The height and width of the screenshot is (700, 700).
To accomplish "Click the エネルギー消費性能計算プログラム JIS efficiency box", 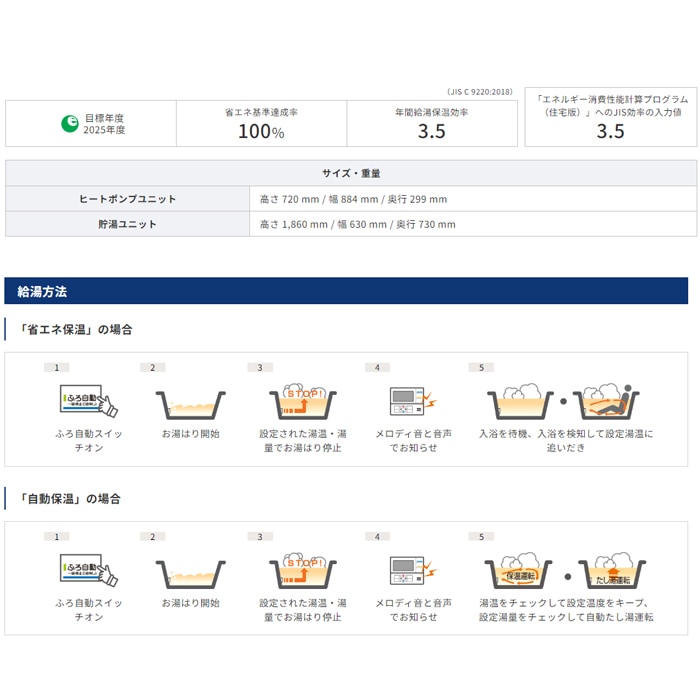I will tap(610, 118).
